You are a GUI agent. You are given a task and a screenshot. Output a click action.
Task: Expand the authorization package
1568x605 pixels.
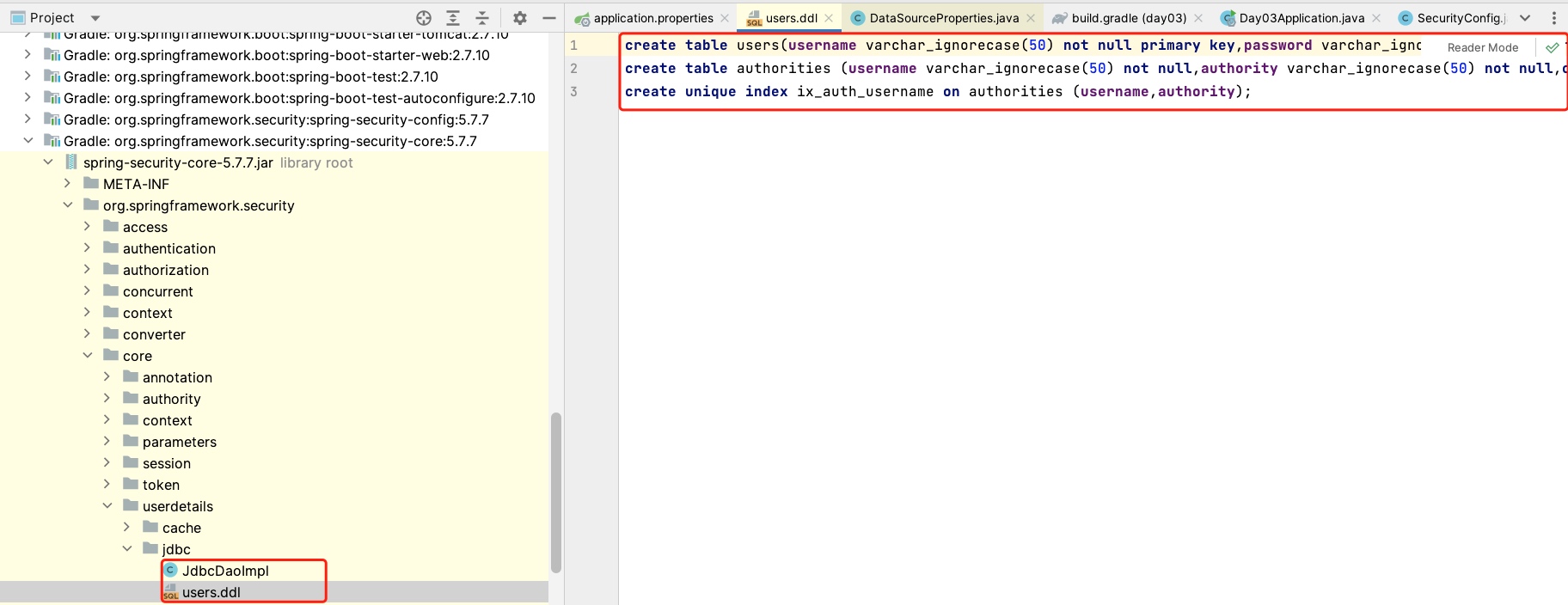(87, 269)
